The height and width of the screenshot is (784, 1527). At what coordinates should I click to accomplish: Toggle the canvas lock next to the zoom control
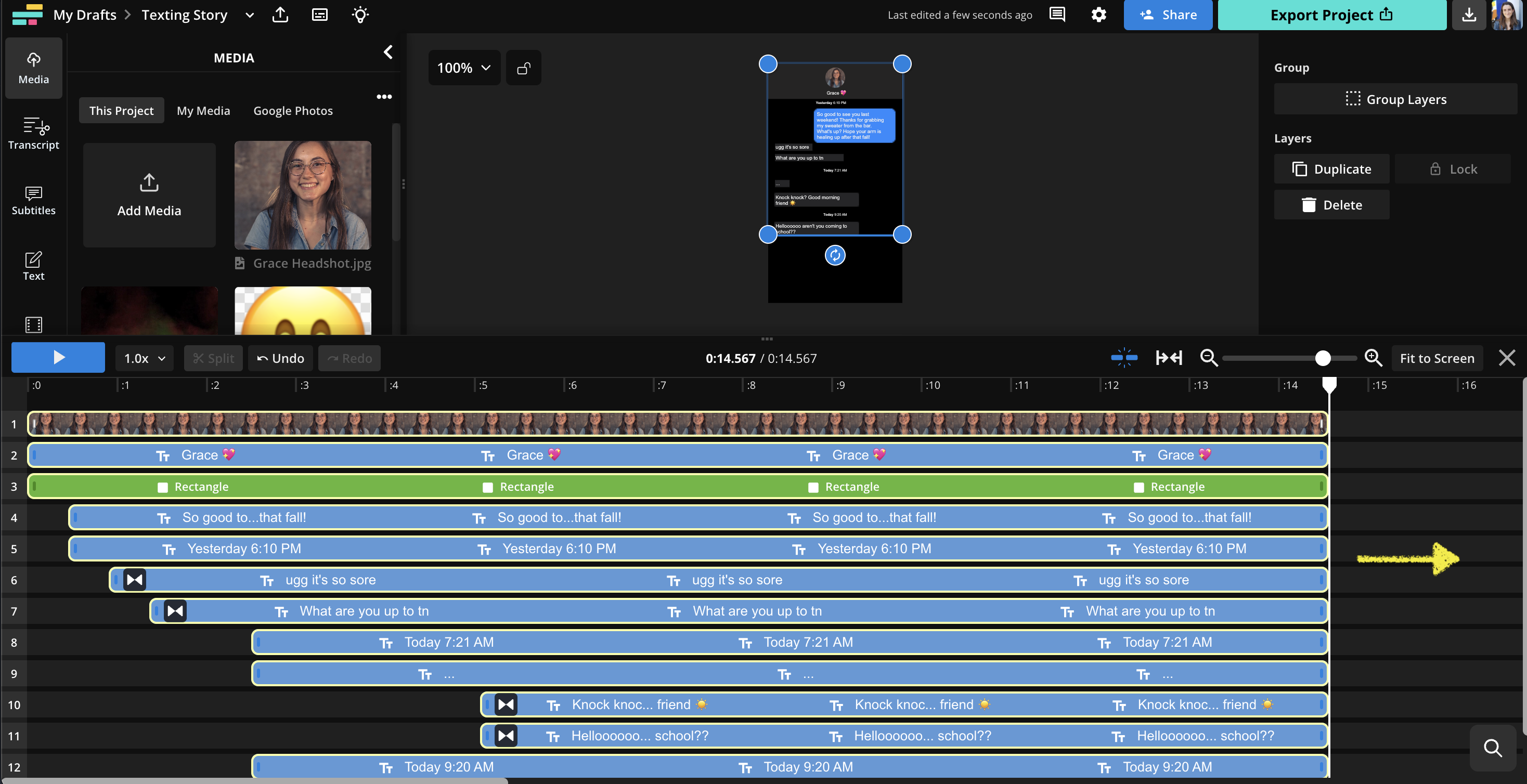click(523, 68)
